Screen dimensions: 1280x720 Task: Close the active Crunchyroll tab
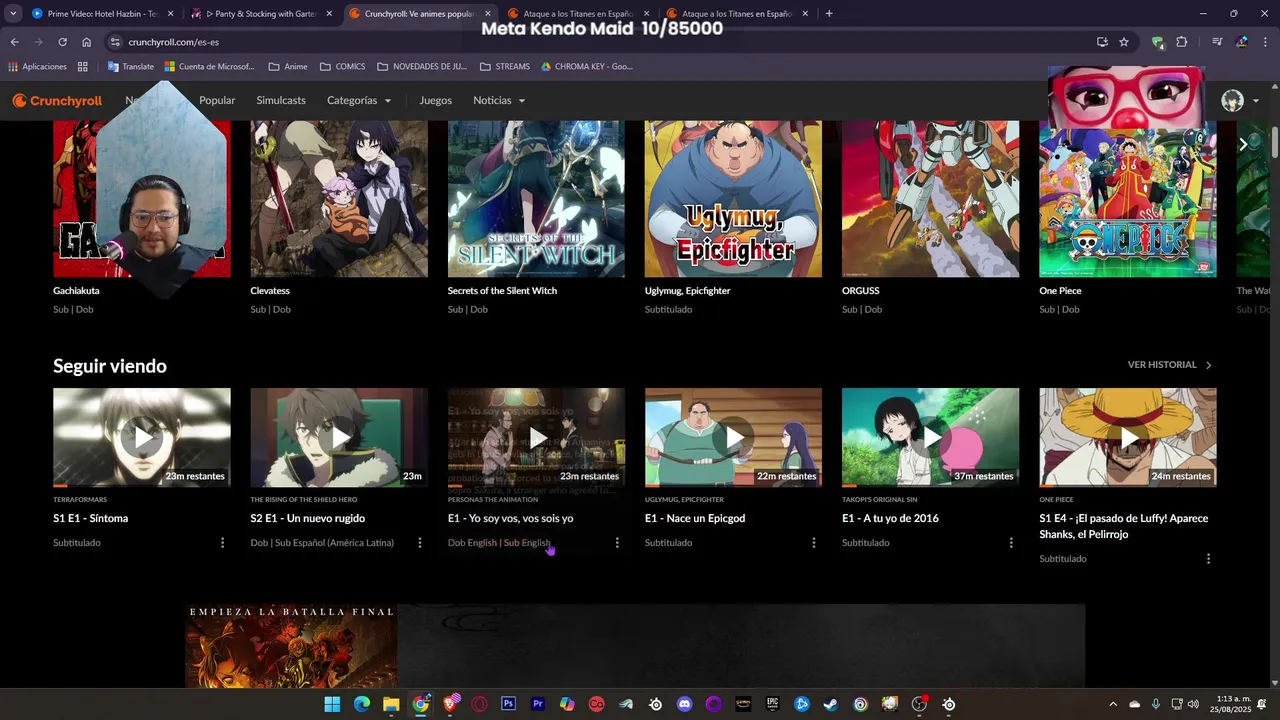tap(488, 14)
